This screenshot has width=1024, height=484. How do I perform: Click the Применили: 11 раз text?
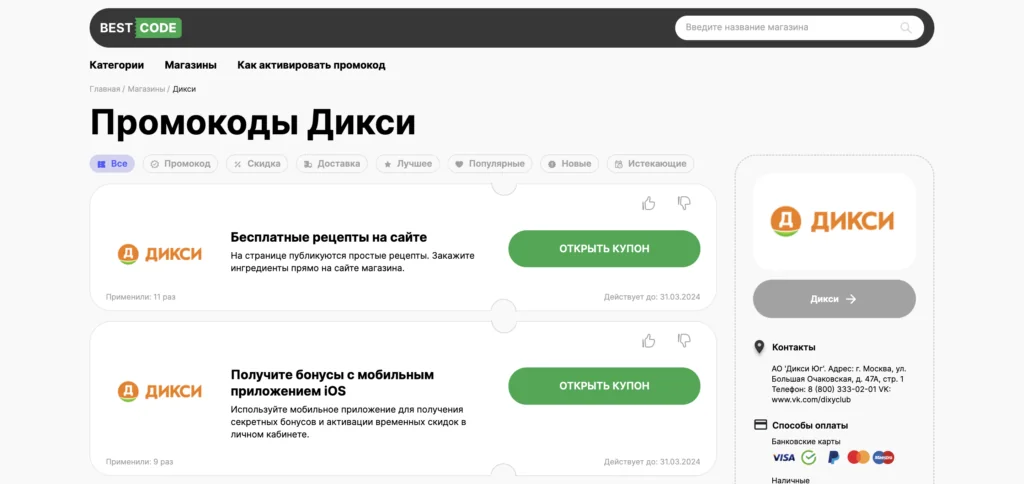(x=140, y=297)
